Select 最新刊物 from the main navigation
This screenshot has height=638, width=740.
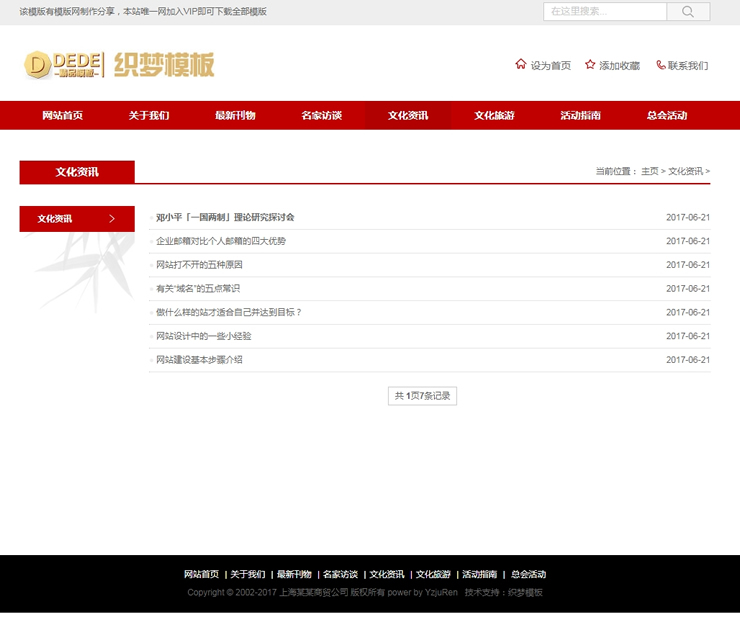[235, 116]
